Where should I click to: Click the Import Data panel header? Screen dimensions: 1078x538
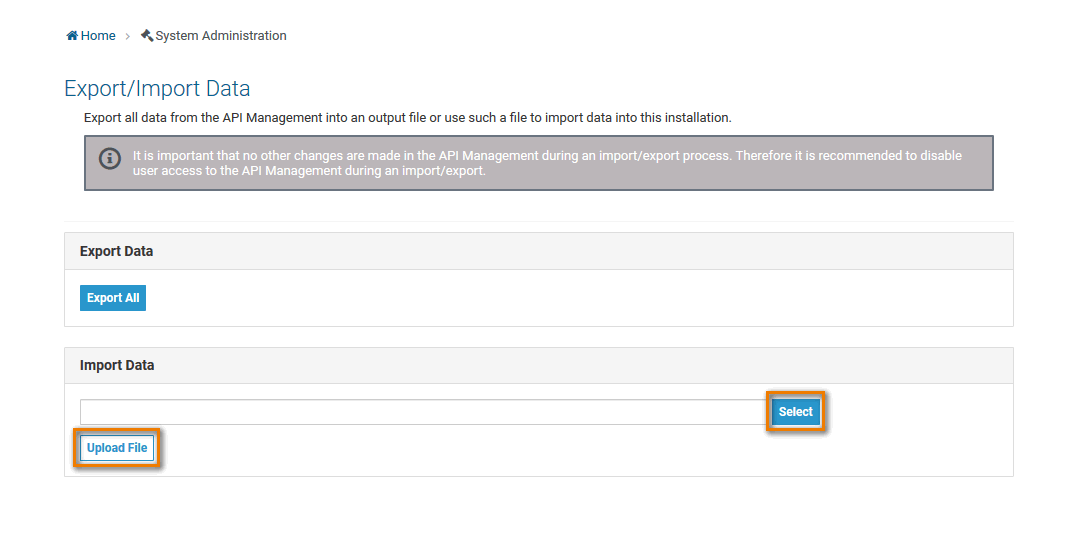[538, 365]
